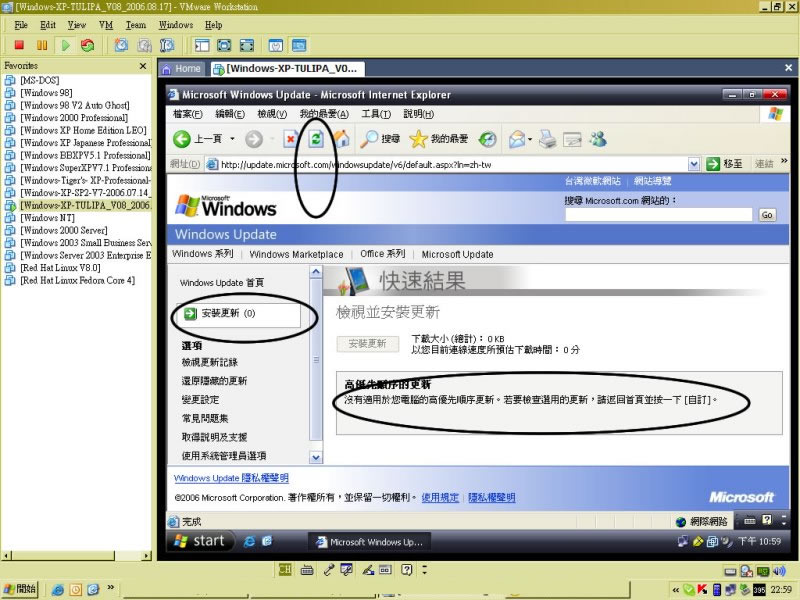The image size is (800, 600).
Task: Open 使用規定 footer link
Action: click(x=440, y=497)
